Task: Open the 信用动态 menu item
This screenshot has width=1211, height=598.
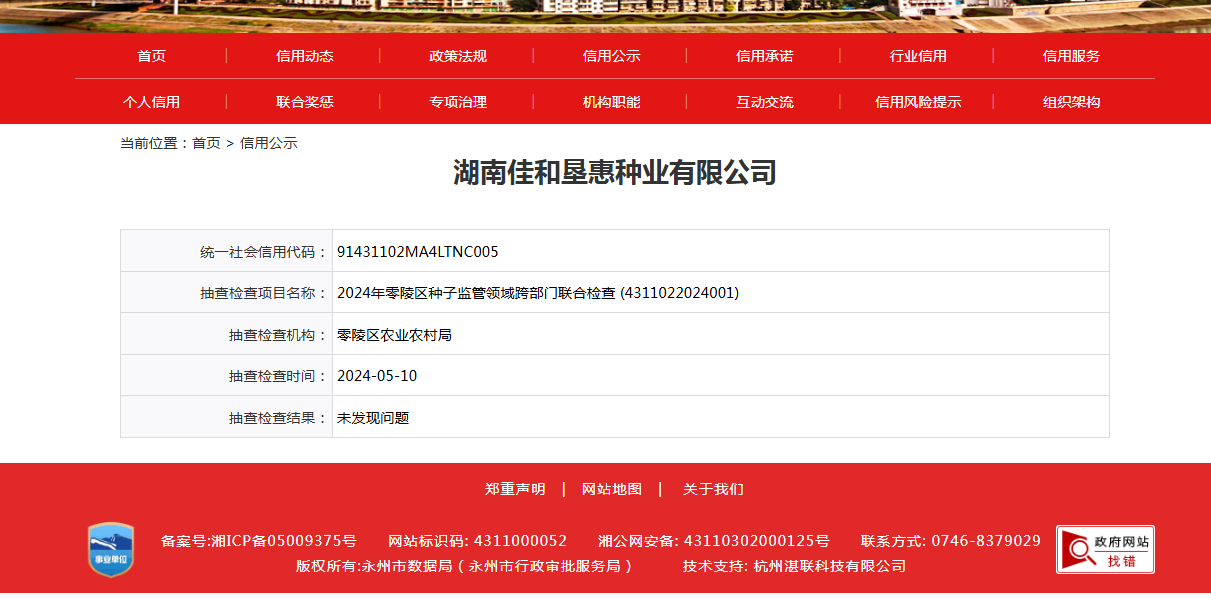Action: point(305,56)
